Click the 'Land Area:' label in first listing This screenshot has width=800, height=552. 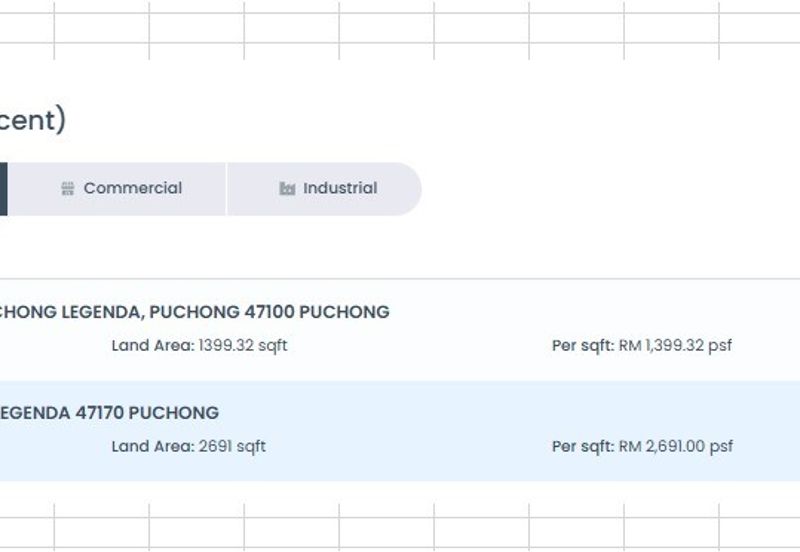[152, 346]
